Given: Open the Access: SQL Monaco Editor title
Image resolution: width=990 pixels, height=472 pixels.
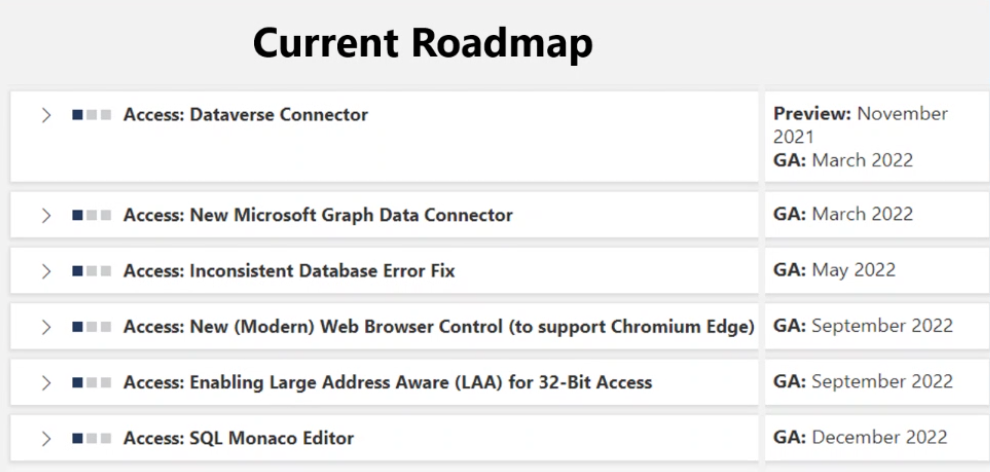Looking at the screenshot, I should (x=239, y=438).
